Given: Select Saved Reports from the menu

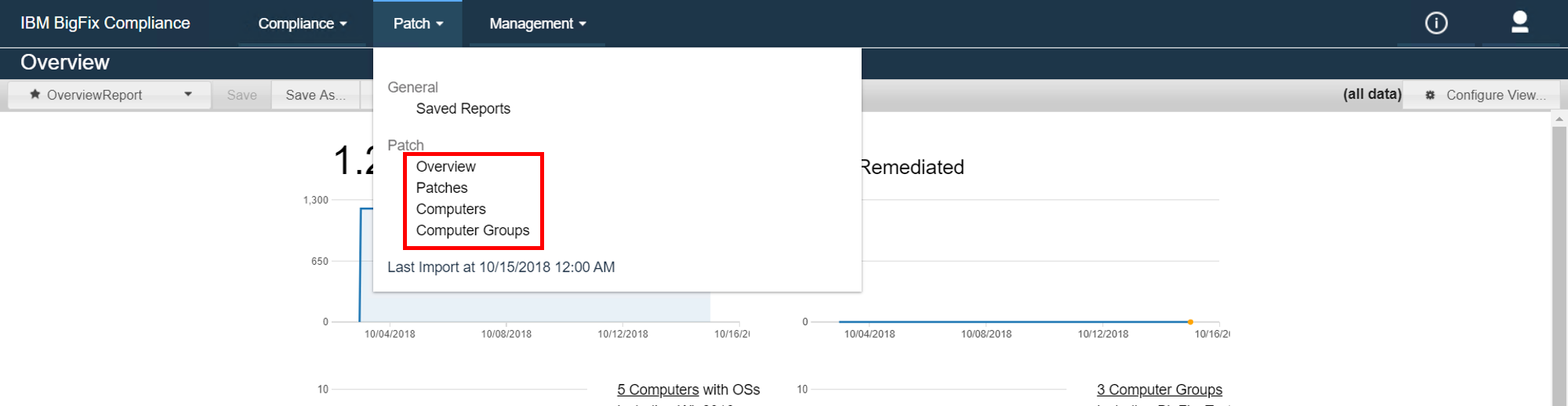Looking at the screenshot, I should (x=463, y=109).
